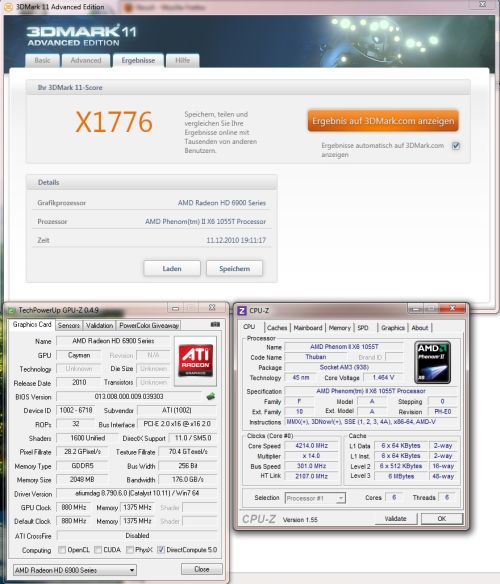Click the 3DMARK 11 Advanced Edition logo

pos(81,35)
